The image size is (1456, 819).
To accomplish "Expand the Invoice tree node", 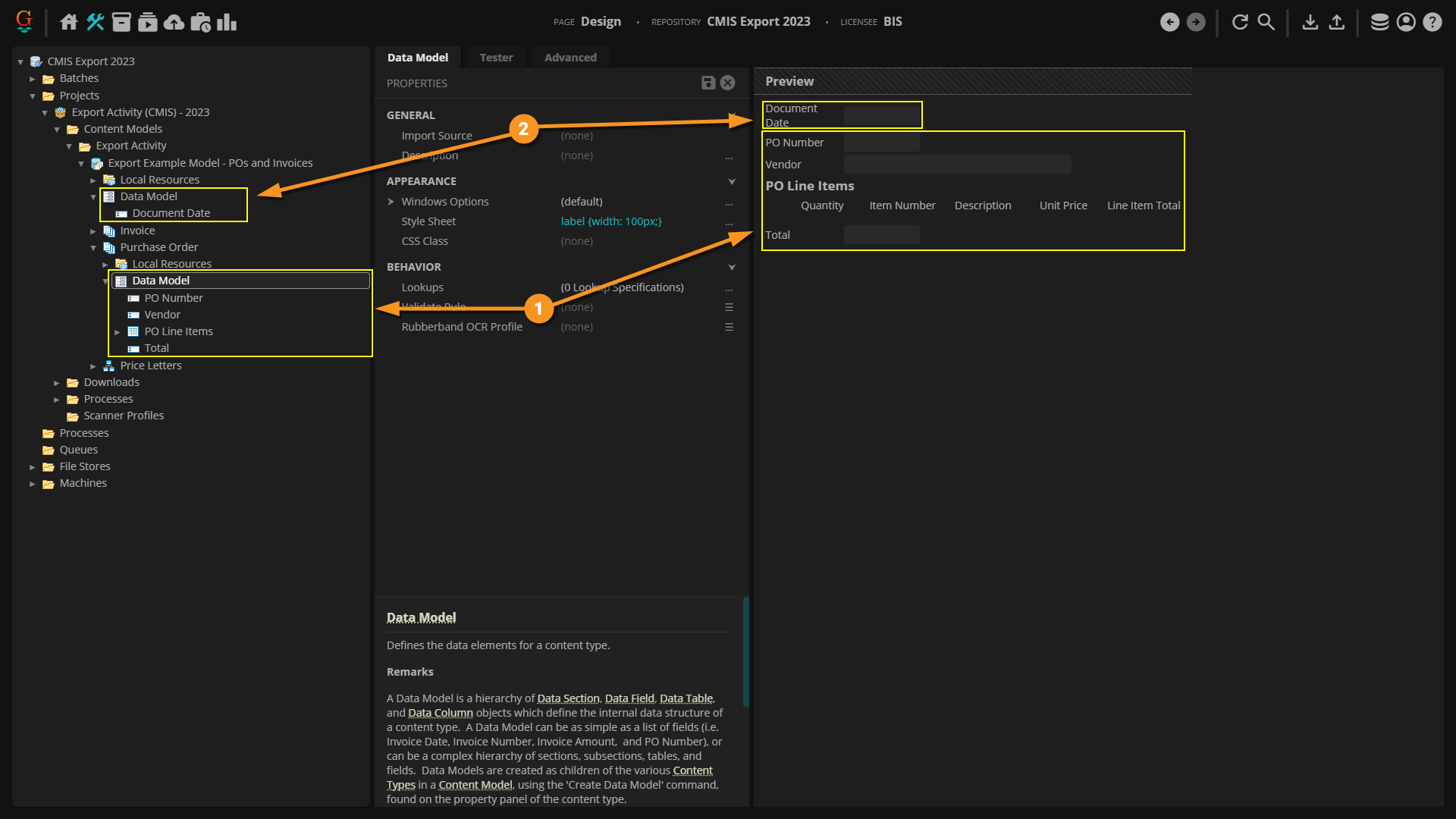I will pyautogui.click(x=93, y=231).
